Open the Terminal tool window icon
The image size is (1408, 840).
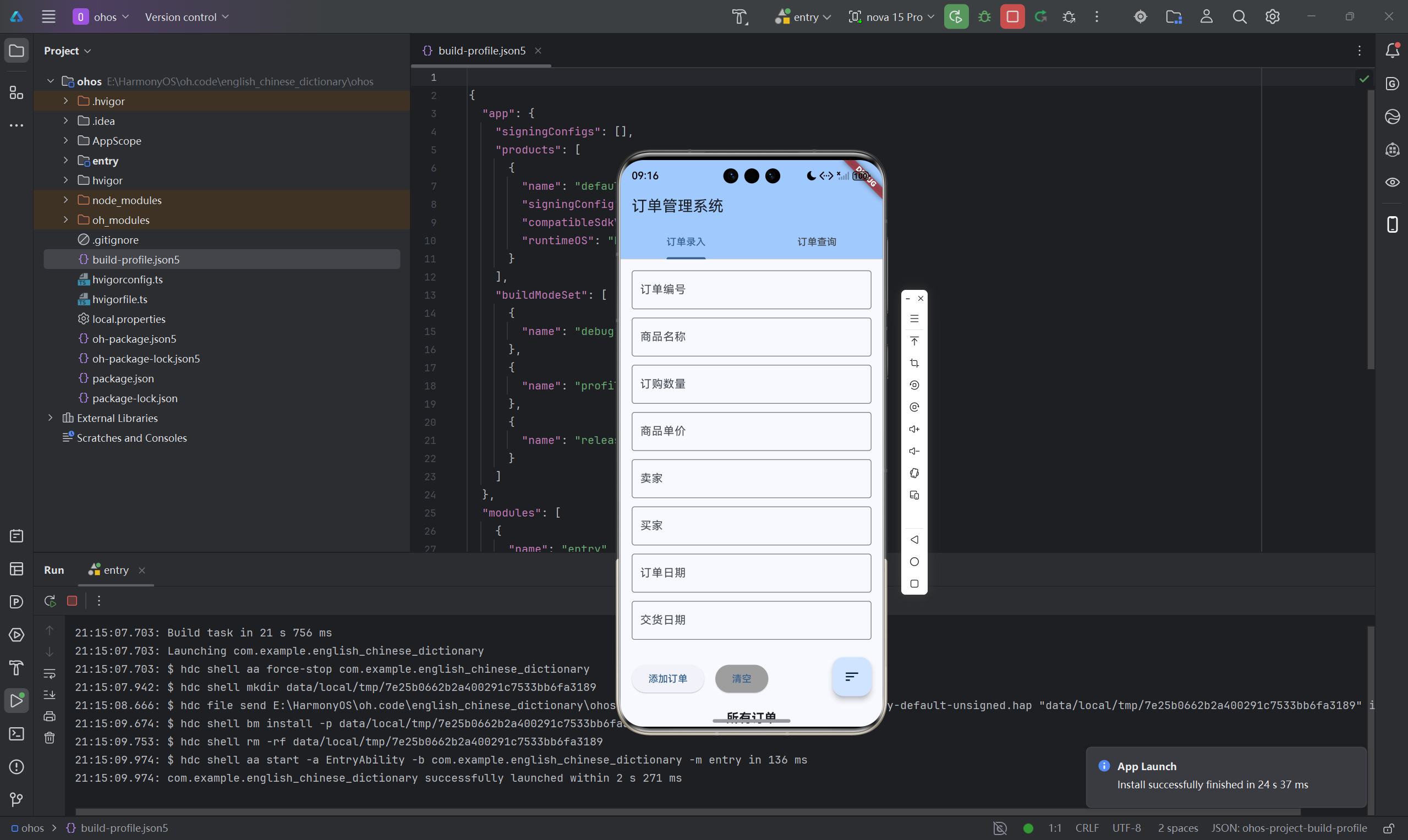click(x=17, y=734)
